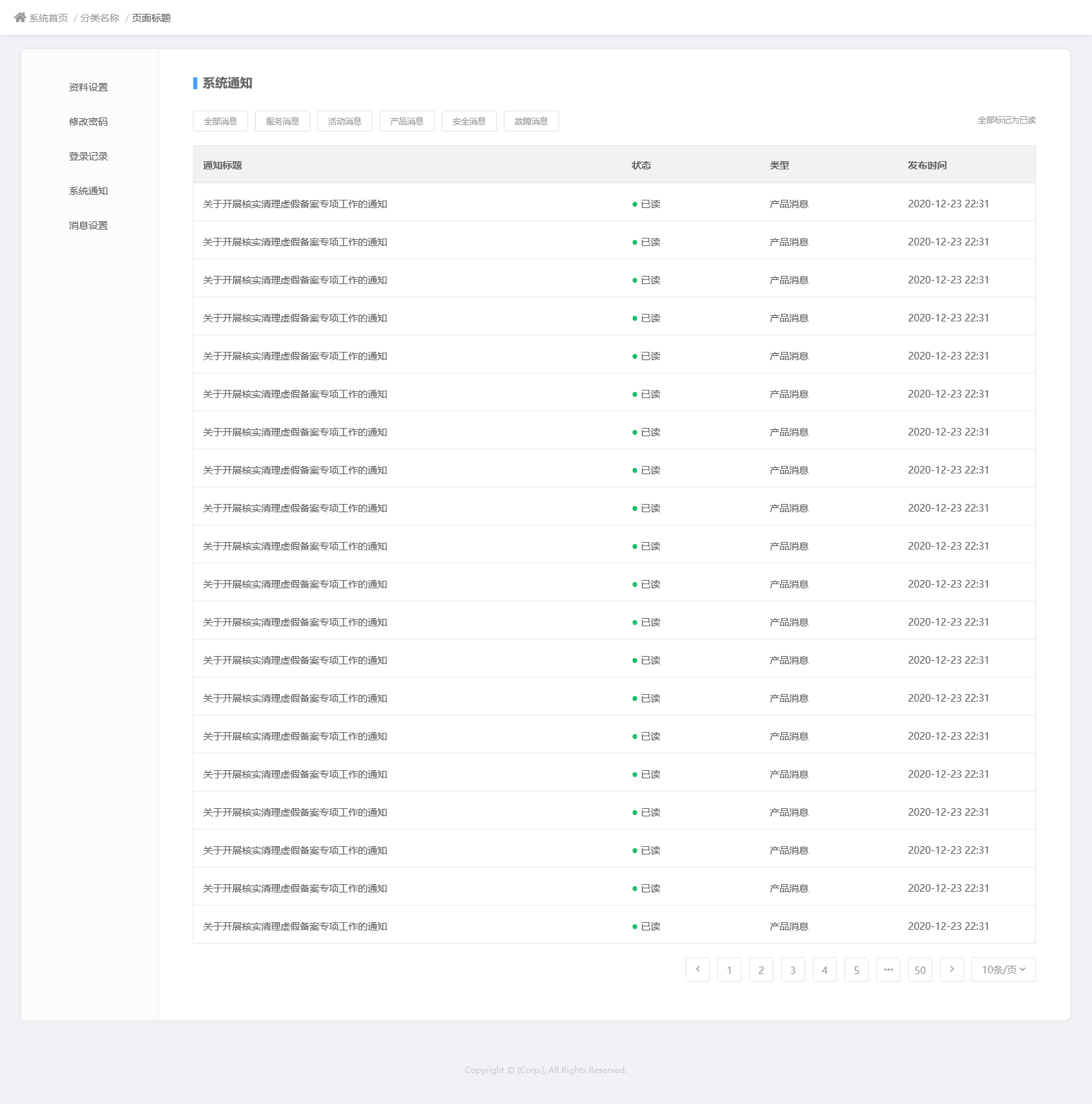Screen dimensions: 1092x1104
Task: Click 分类名称 breadcrumb link
Action: click(100, 18)
